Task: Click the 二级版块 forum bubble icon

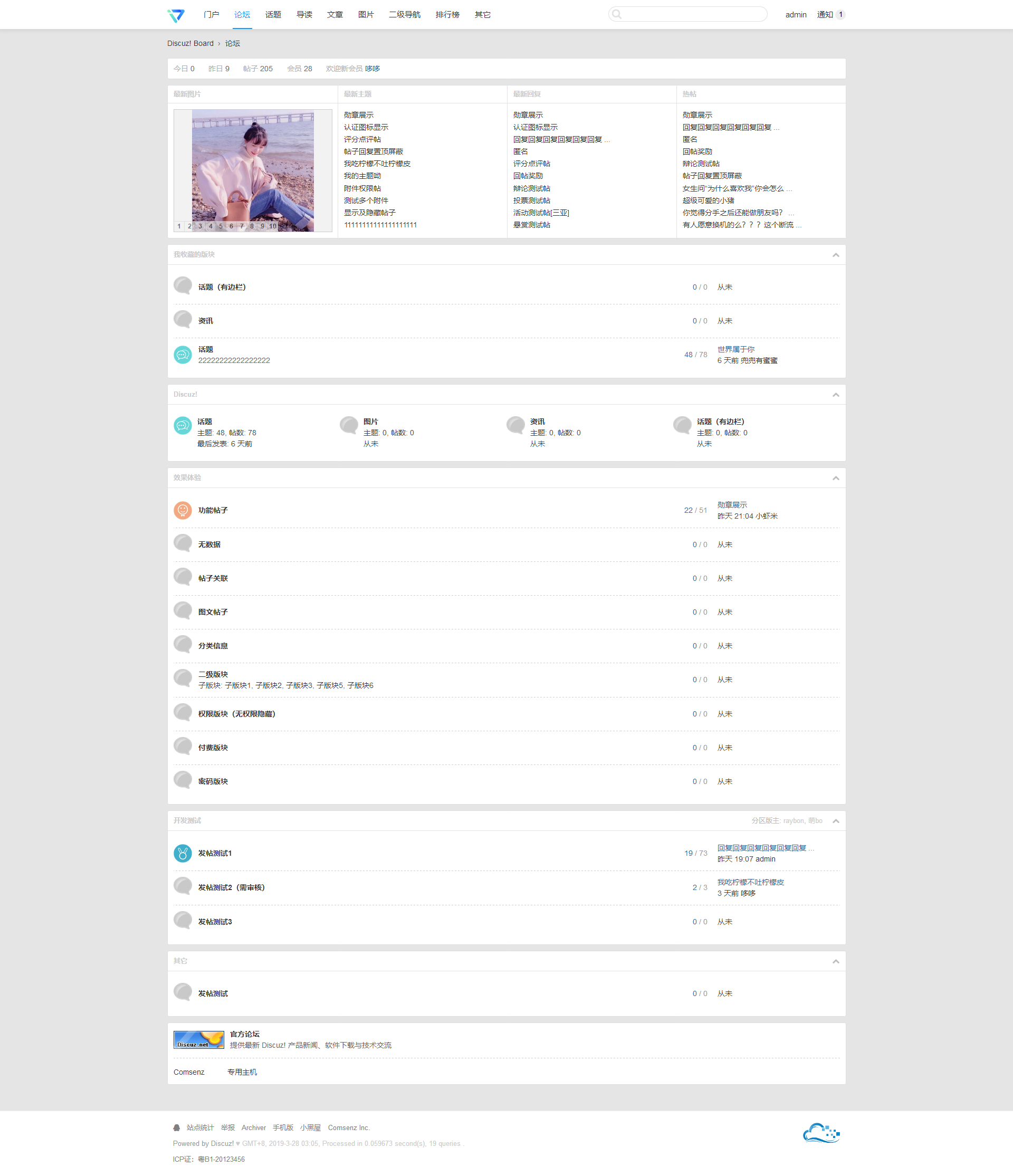Action: coord(183,678)
